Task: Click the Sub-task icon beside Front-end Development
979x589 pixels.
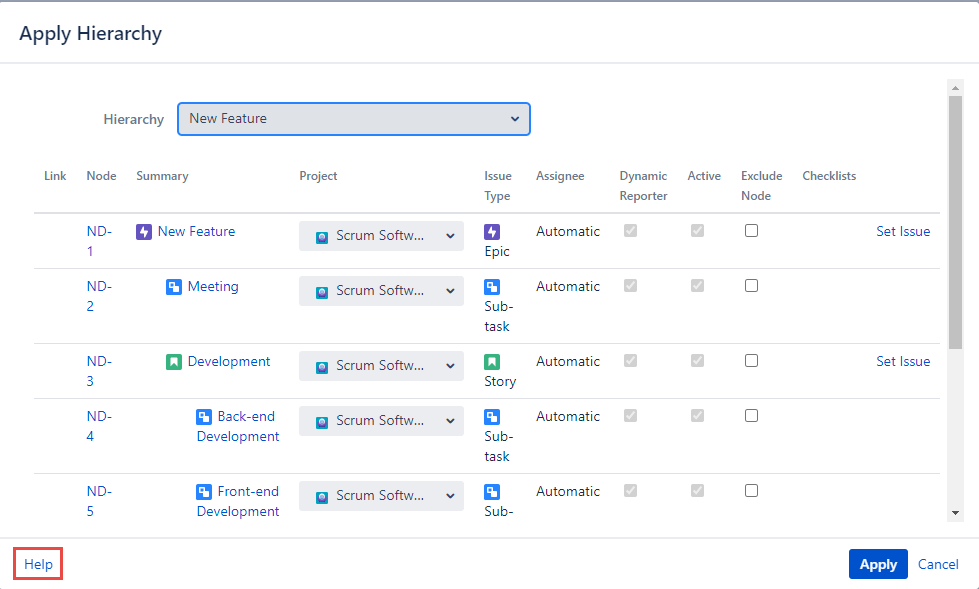Action: tap(204, 492)
